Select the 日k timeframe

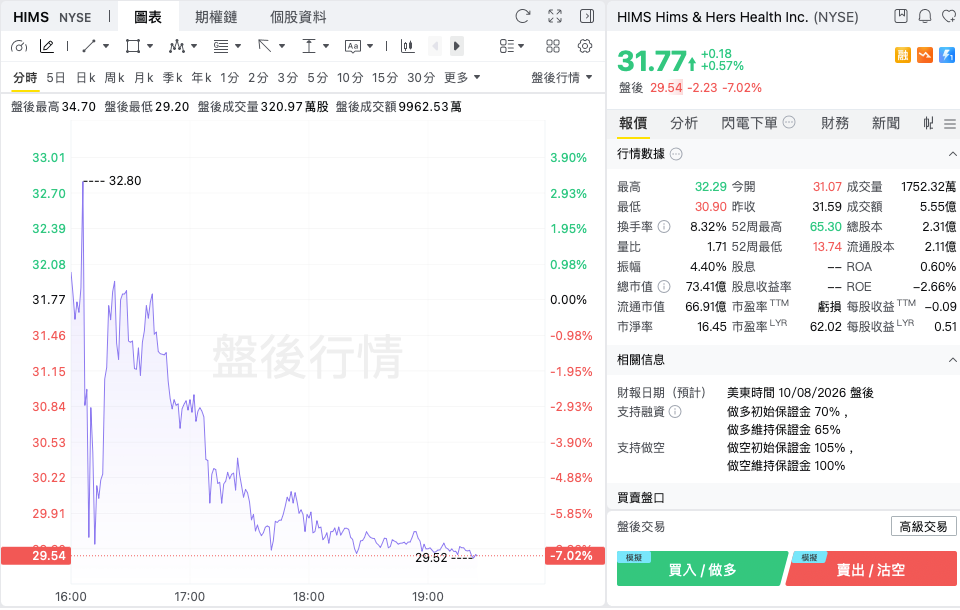tap(85, 77)
